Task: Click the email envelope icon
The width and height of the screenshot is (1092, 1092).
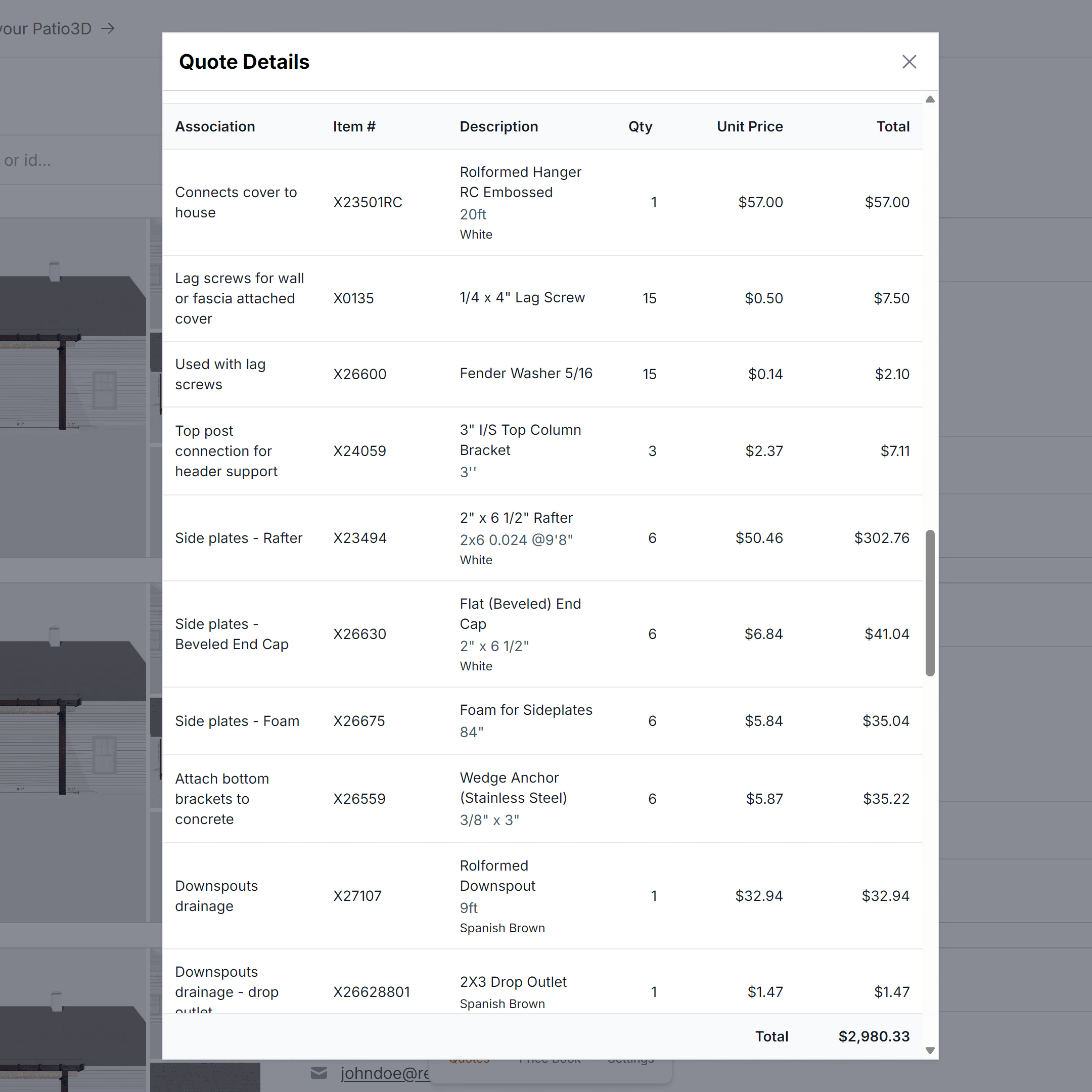Action: 319,1072
